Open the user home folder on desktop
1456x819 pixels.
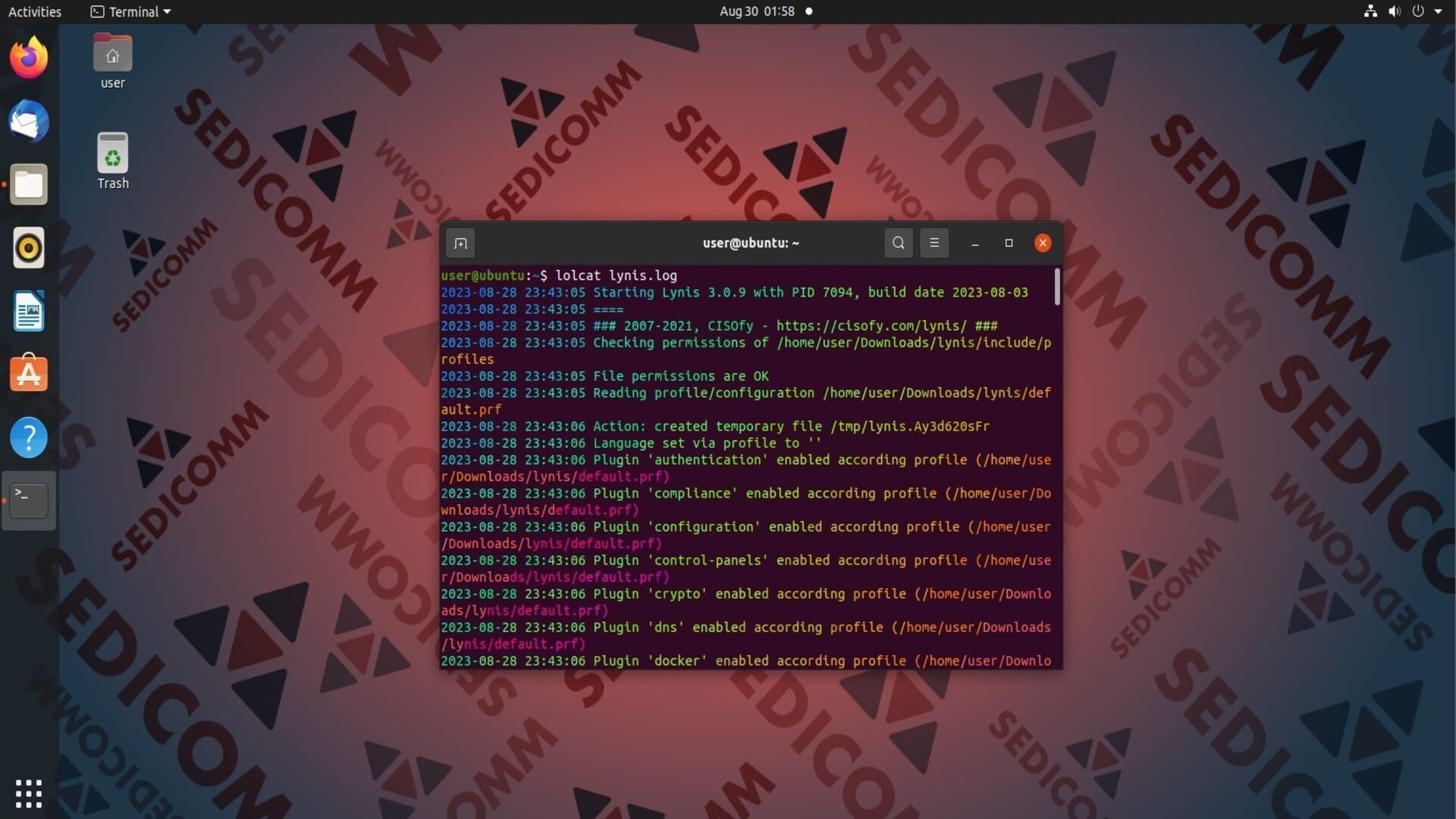(x=112, y=61)
